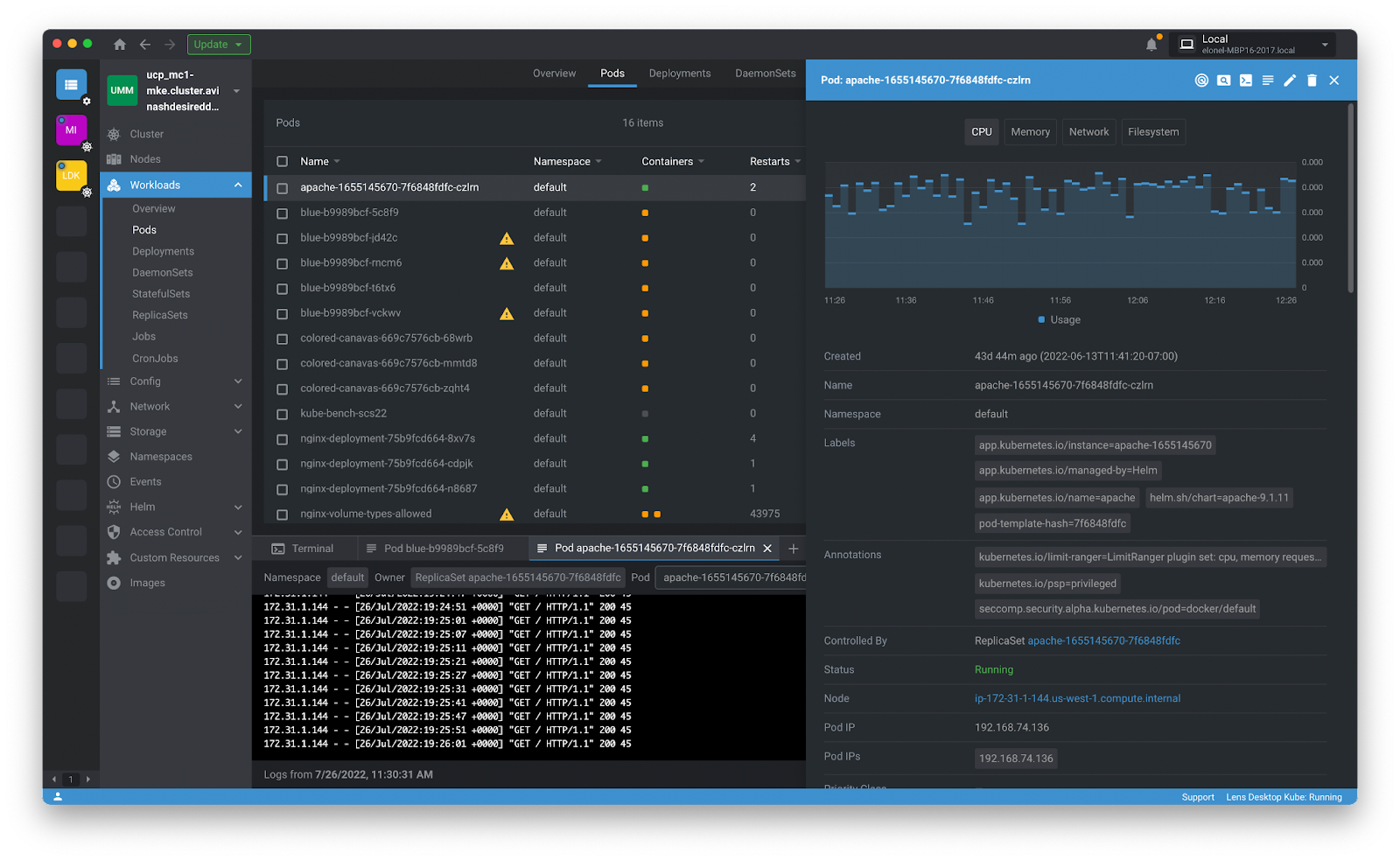
Task: Open ReplicaSet apache-1655145670-7f6848fdfc link
Action: [x=1103, y=641]
